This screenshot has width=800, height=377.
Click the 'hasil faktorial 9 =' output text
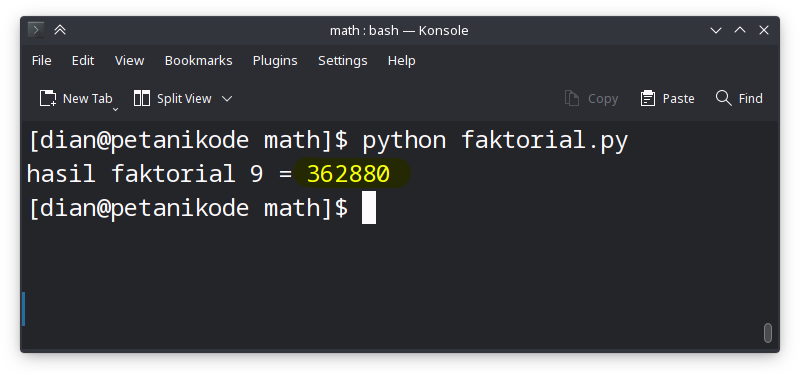(159, 174)
